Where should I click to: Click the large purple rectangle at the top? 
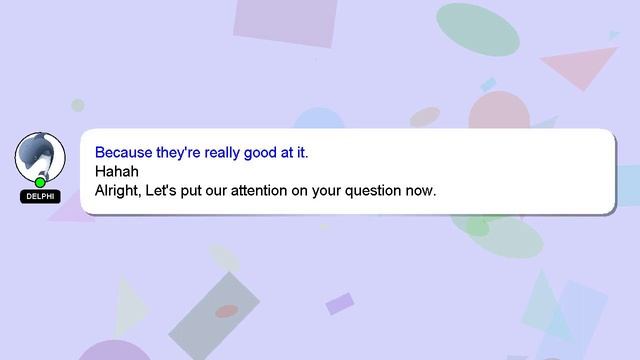tap(286, 22)
